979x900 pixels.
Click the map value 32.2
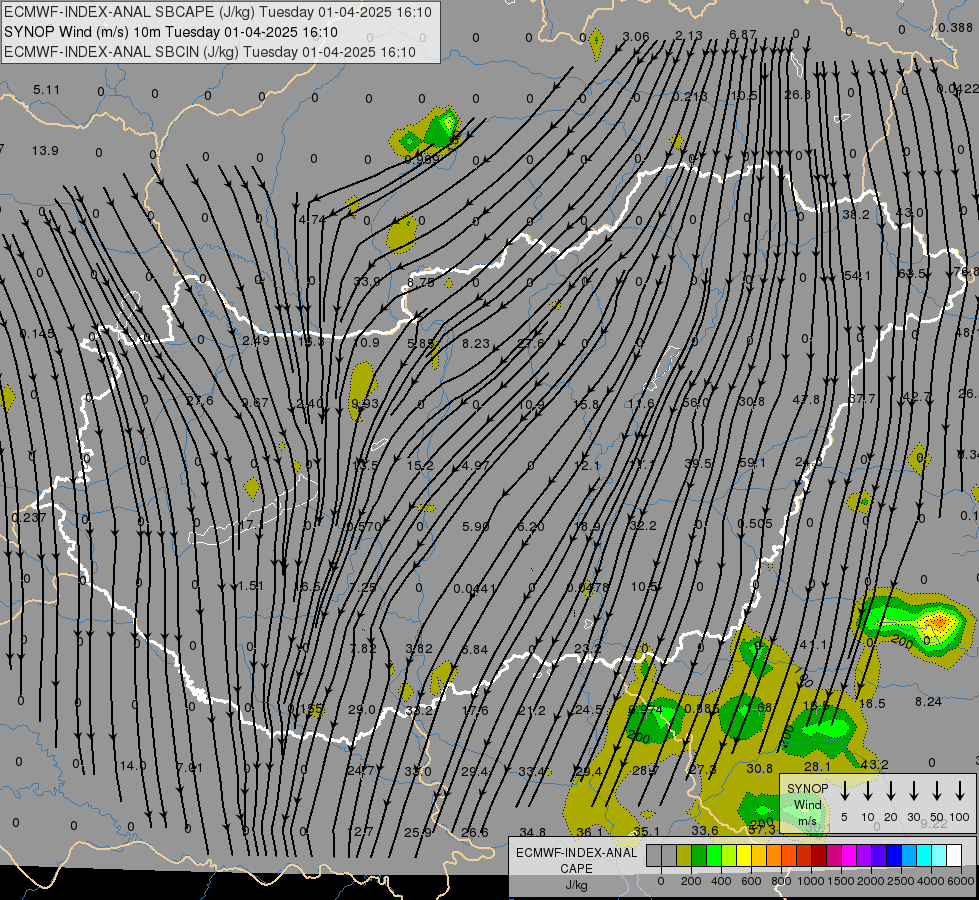point(643,526)
